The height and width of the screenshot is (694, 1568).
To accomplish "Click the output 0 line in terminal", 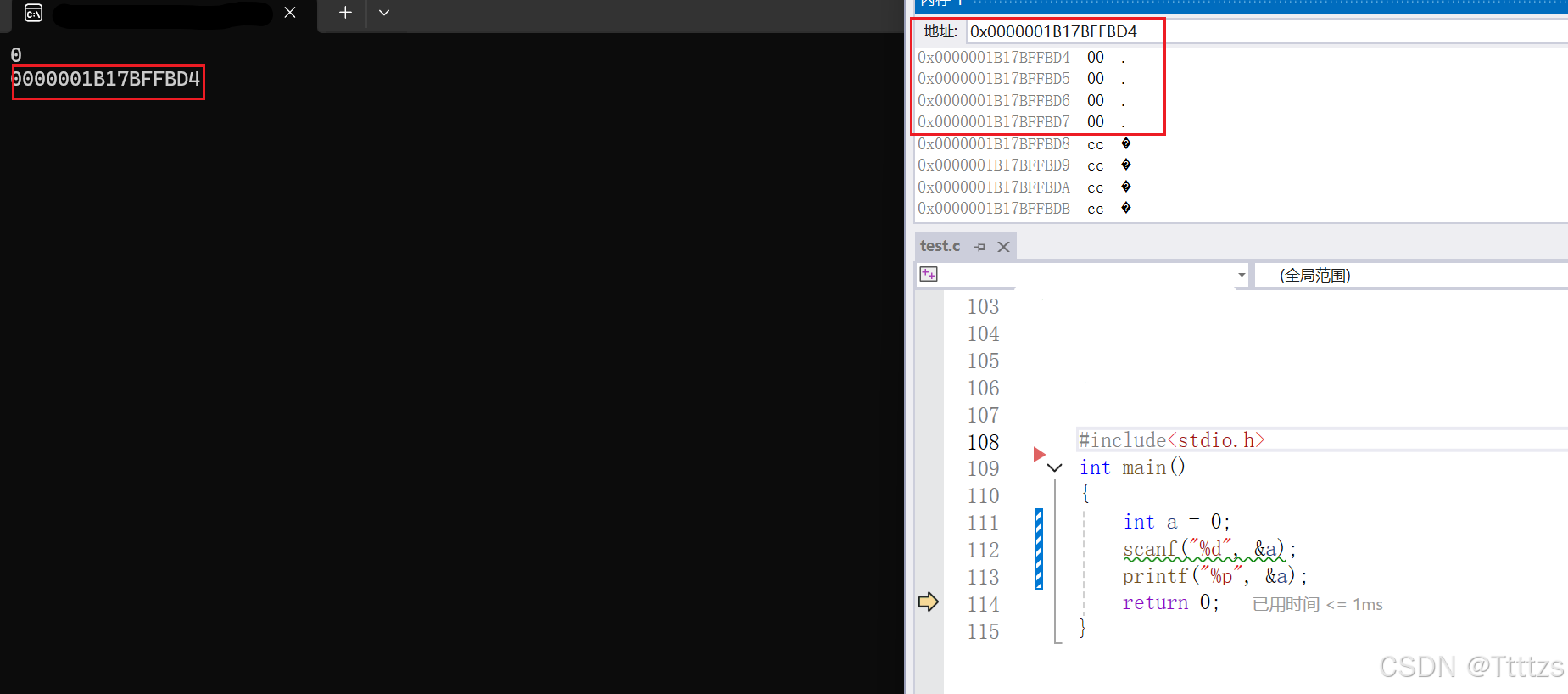I will pyautogui.click(x=16, y=55).
